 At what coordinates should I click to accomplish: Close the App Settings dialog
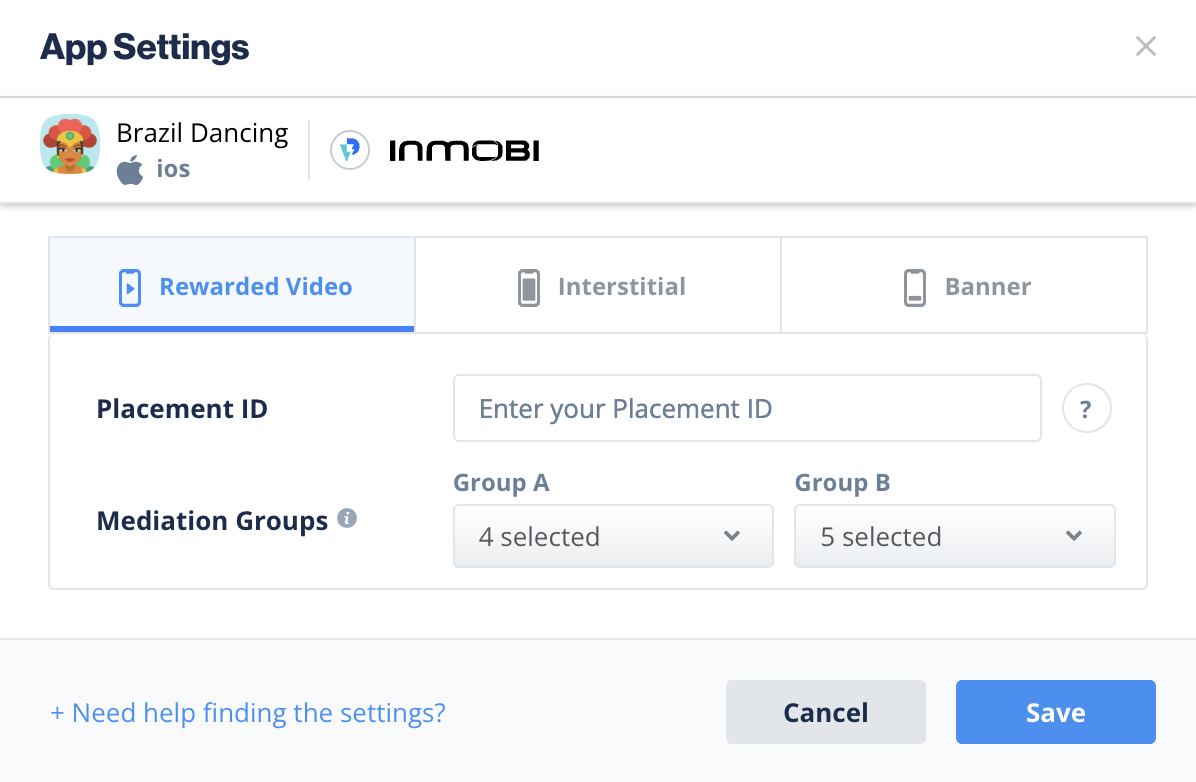tap(1146, 47)
